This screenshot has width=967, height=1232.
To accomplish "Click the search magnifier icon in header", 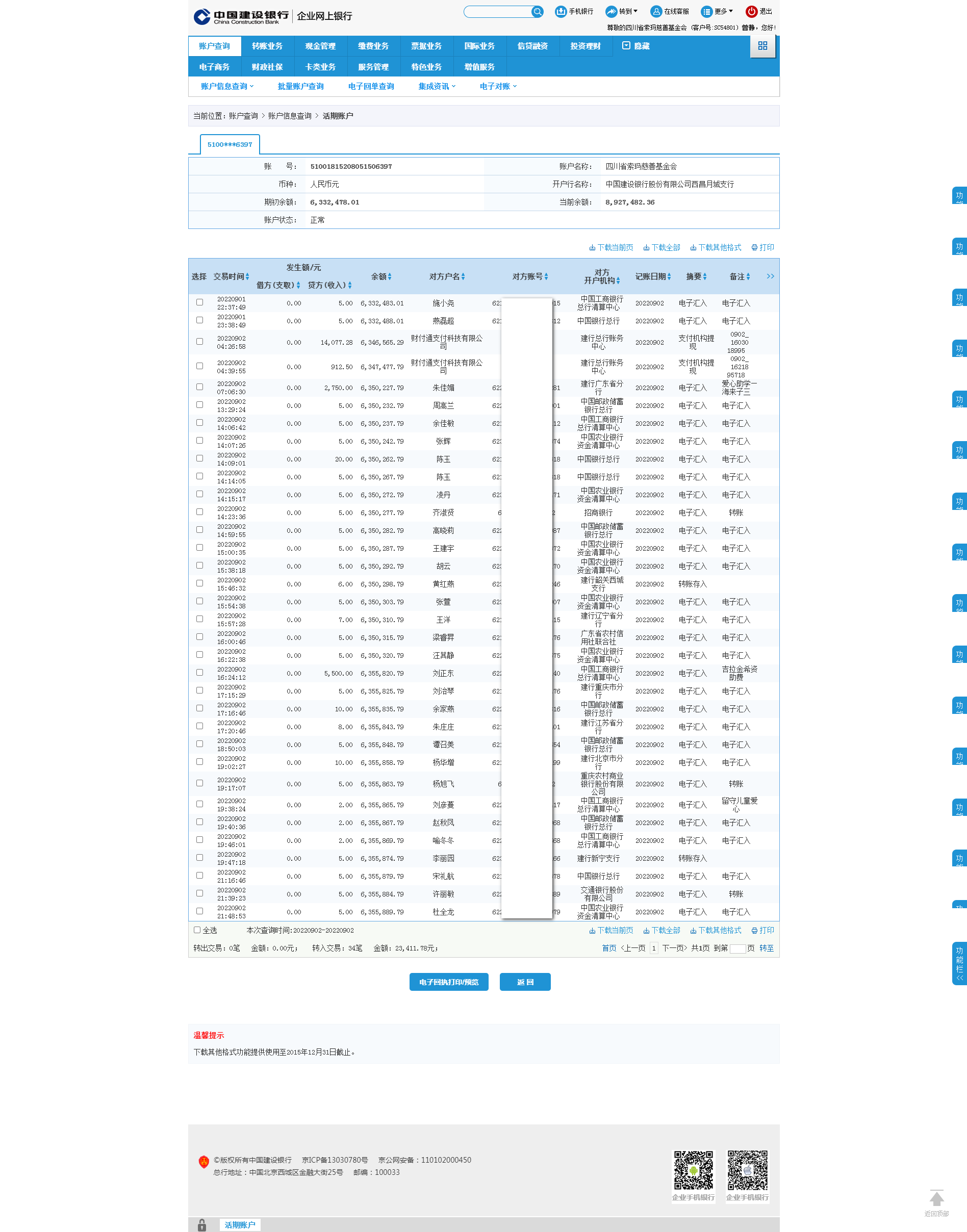I will pyautogui.click(x=537, y=11).
